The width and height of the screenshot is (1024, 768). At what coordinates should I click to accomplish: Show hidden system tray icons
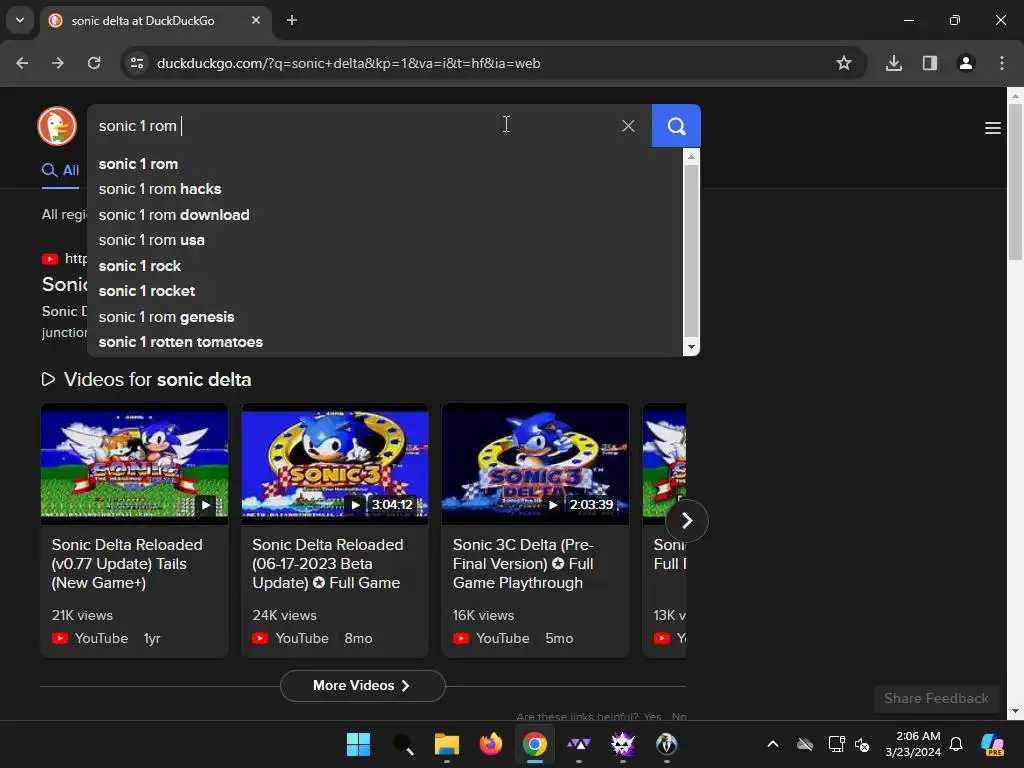point(773,744)
